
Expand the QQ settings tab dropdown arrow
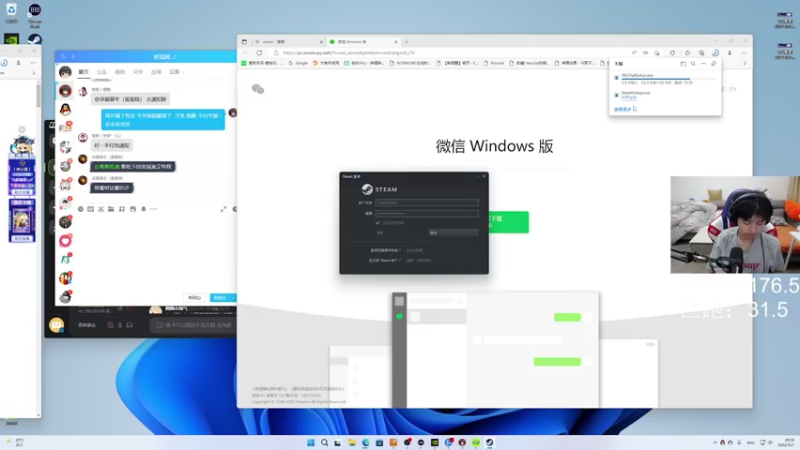[184, 72]
